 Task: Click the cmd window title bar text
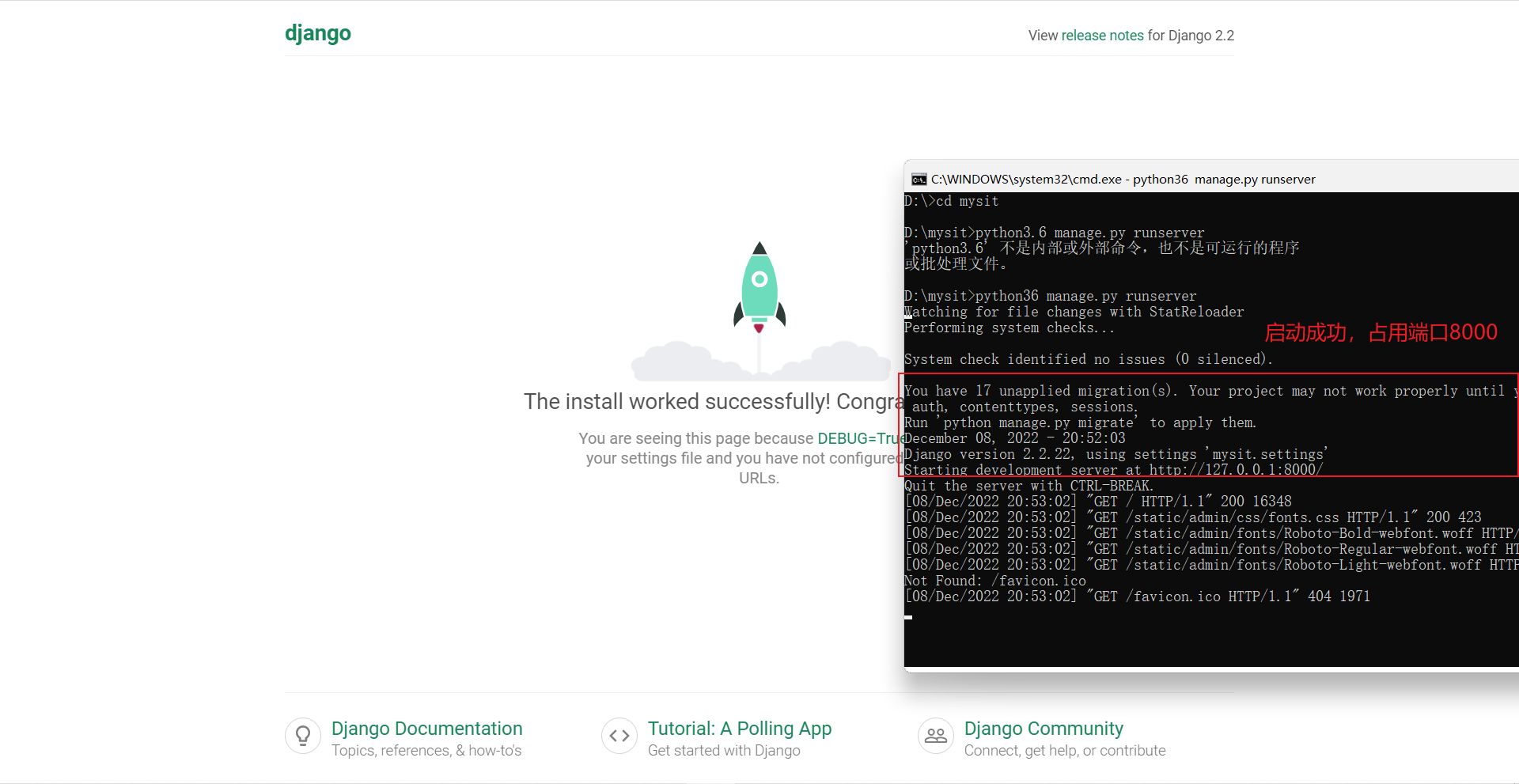pyautogui.click(x=1123, y=180)
